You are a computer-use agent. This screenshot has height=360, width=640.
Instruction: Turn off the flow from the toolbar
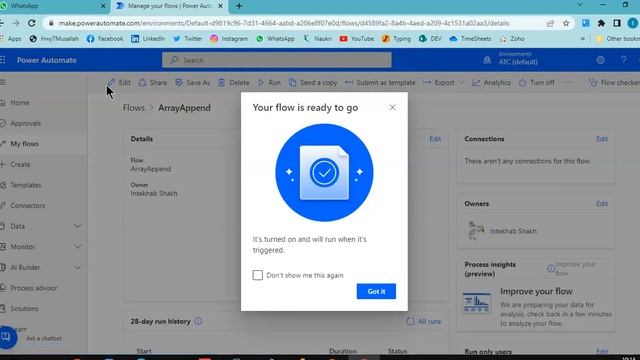tap(536, 82)
